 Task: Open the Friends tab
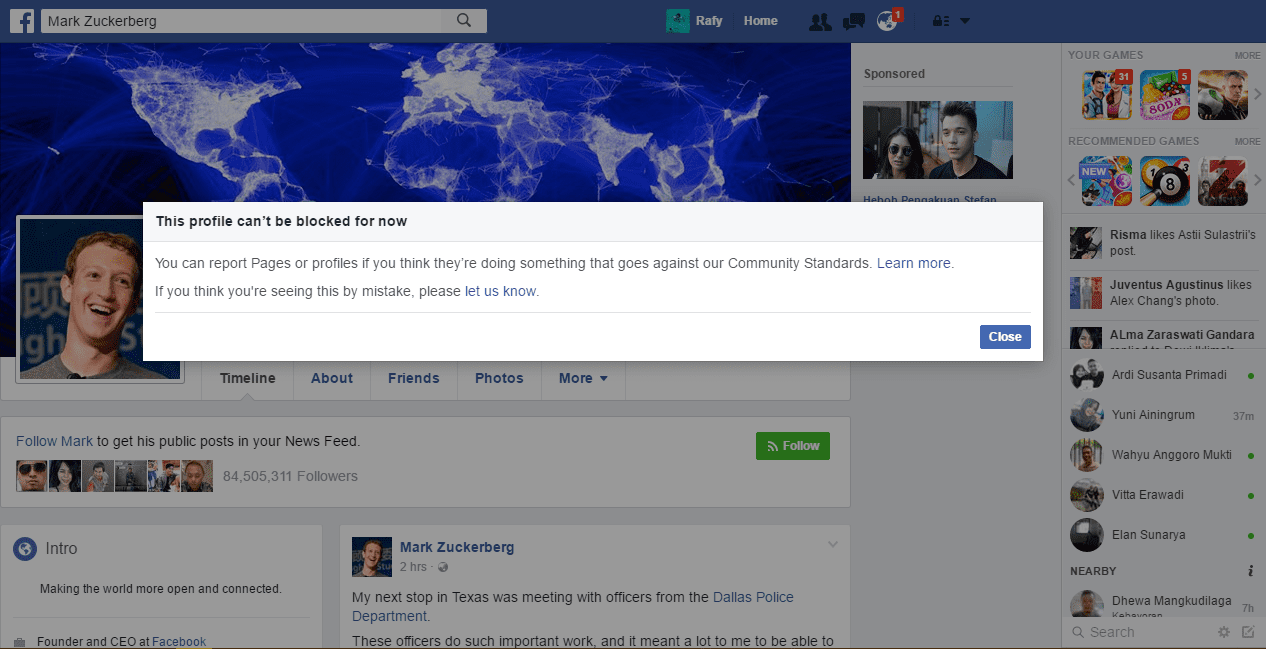pyautogui.click(x=414, y=378)
